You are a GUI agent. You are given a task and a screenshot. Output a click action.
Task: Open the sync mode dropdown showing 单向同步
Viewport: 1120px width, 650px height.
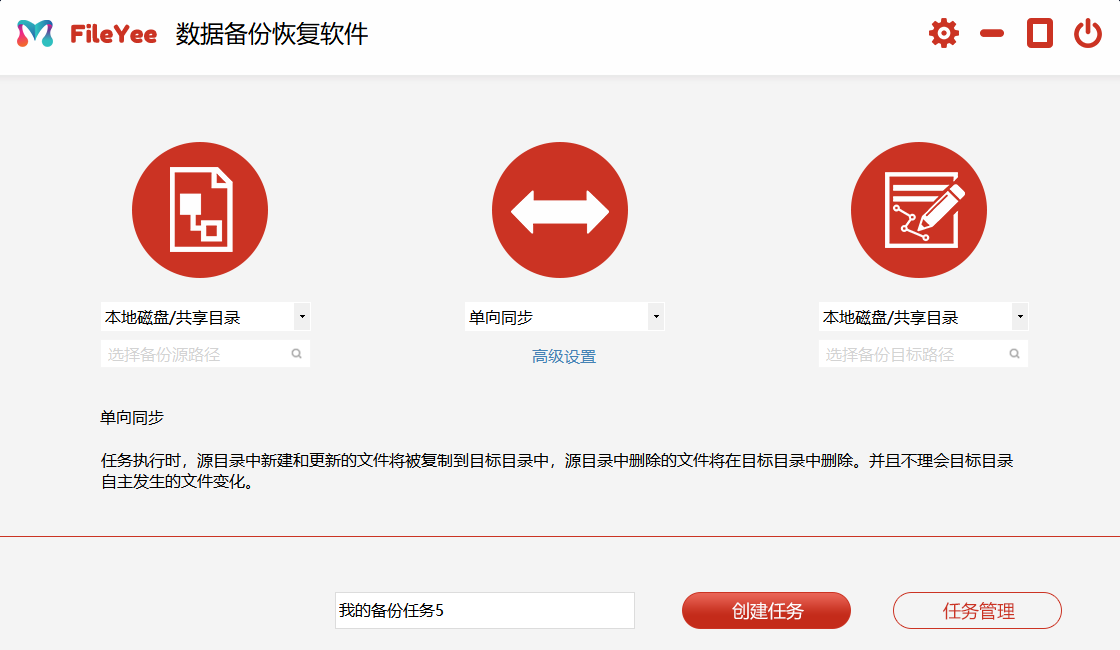tap(550, 316)
